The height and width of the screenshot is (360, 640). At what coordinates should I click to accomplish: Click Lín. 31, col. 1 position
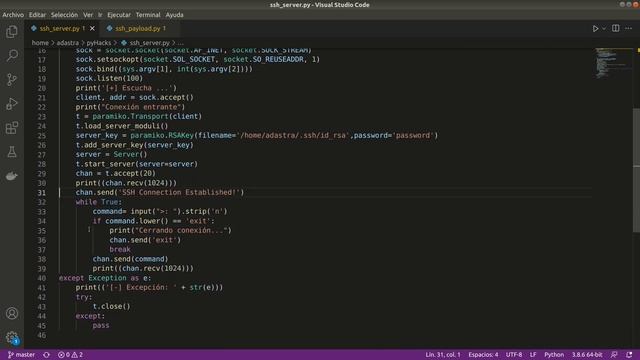click(x=443, y=355)
